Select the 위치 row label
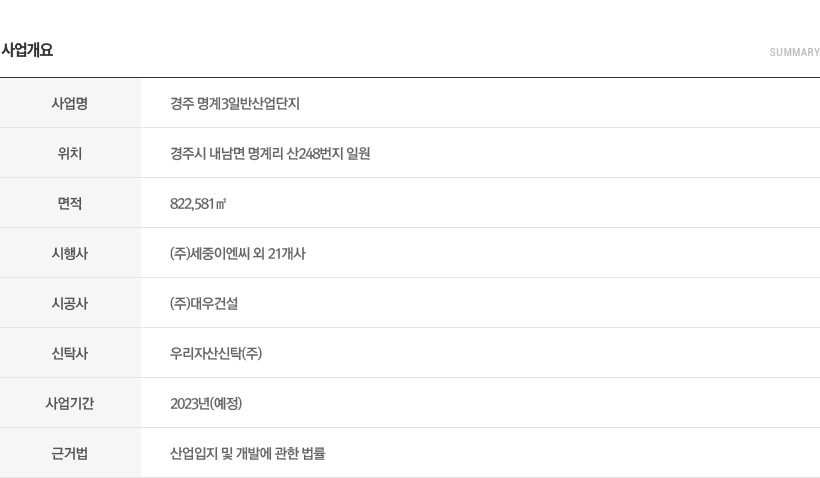The width and height of the screenshot is (820, 478). click(70, 153)
